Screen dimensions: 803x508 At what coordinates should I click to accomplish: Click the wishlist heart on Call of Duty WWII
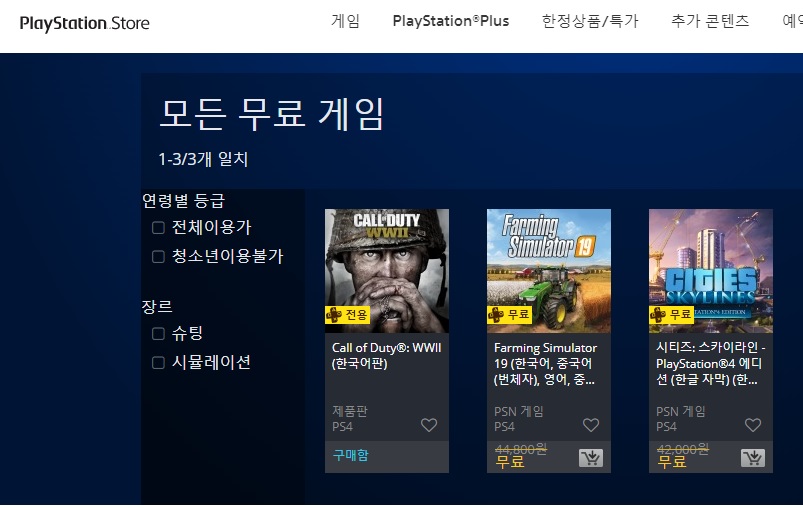[x=429, y=425]
